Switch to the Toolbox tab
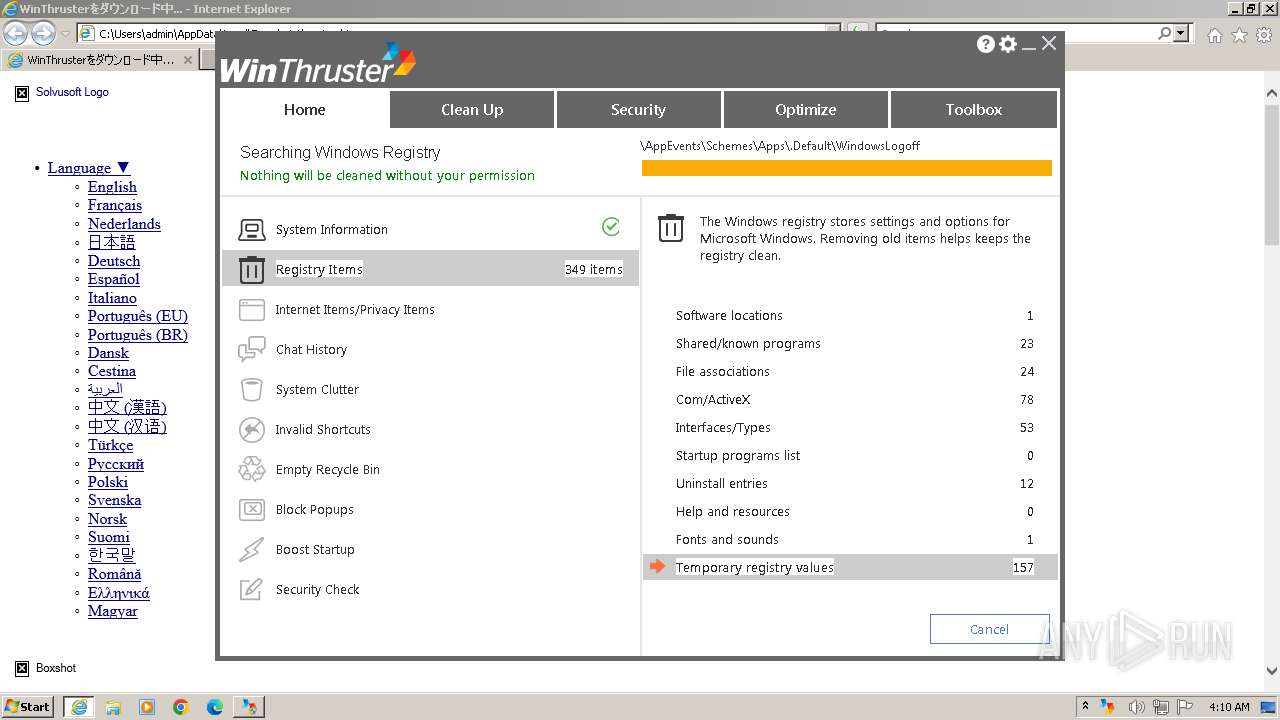This screenshot has width=1280, height=720. (x=973, y=110)
